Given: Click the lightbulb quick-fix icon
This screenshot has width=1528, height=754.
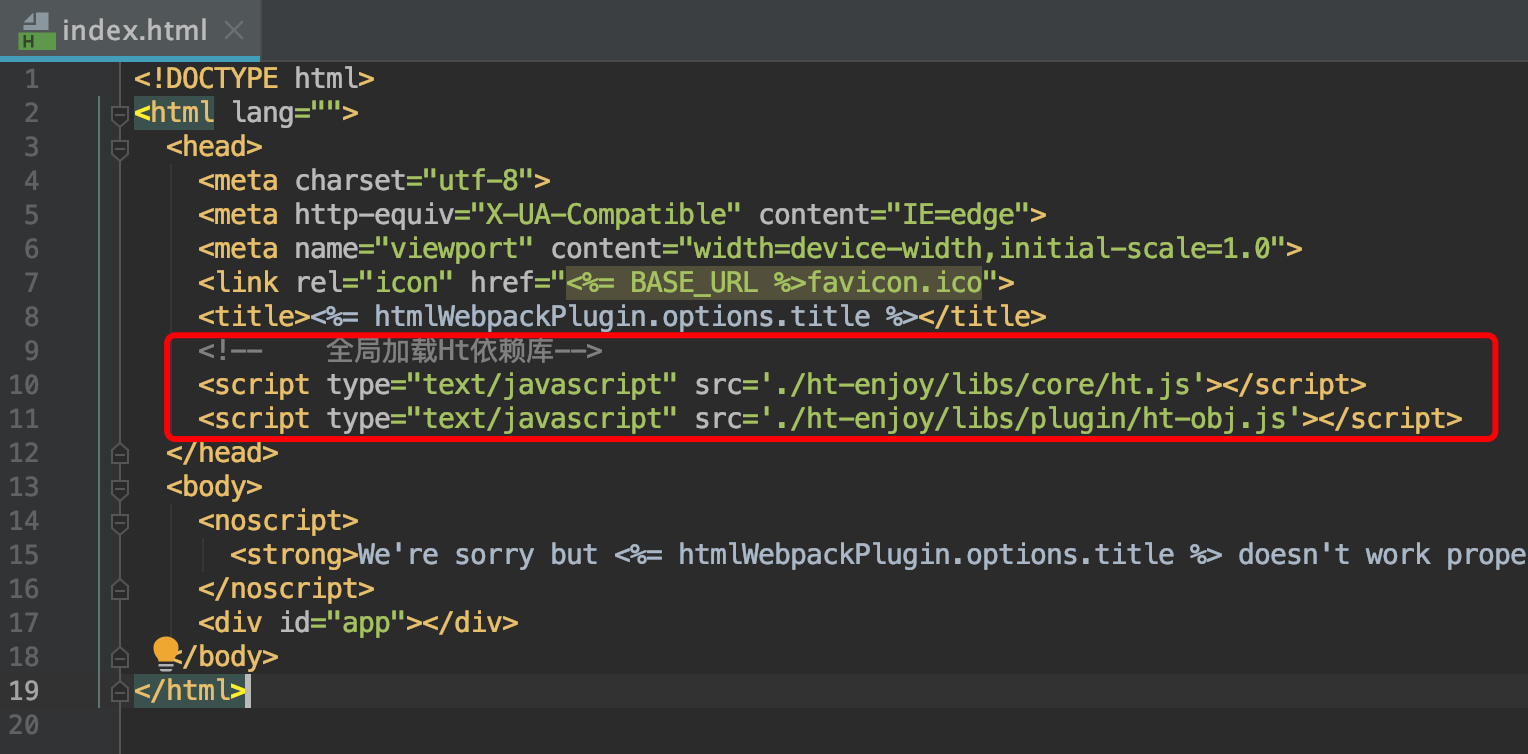Looking at the screenshot, I should point(165,653).
